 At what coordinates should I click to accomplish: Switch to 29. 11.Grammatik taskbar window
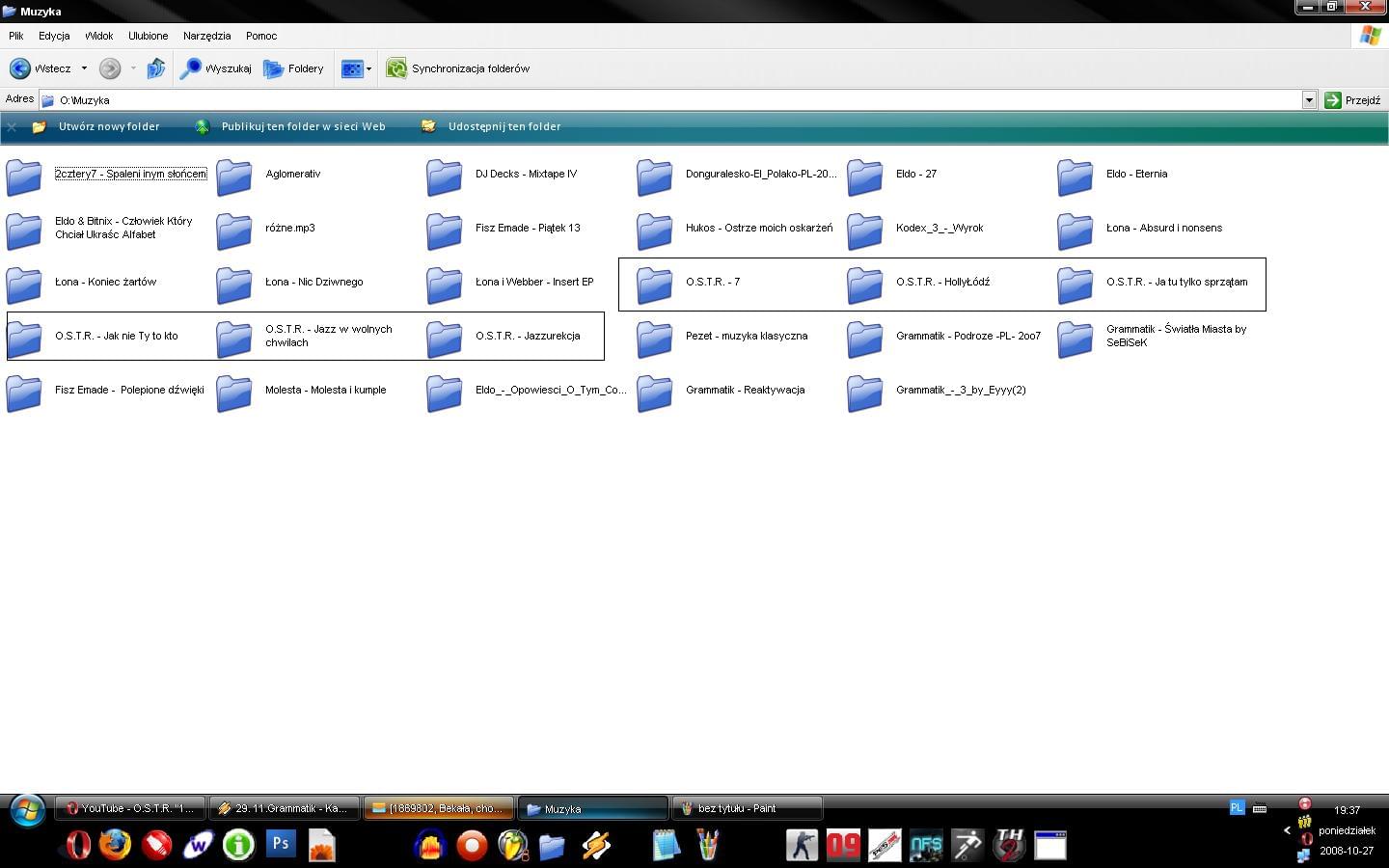285,808
